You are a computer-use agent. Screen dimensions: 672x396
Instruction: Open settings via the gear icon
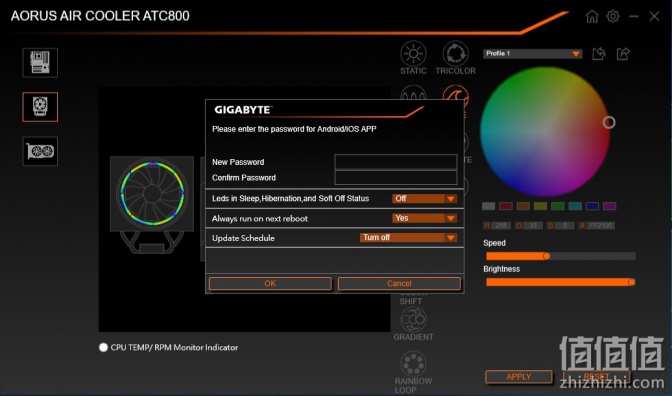click(613, 16)
